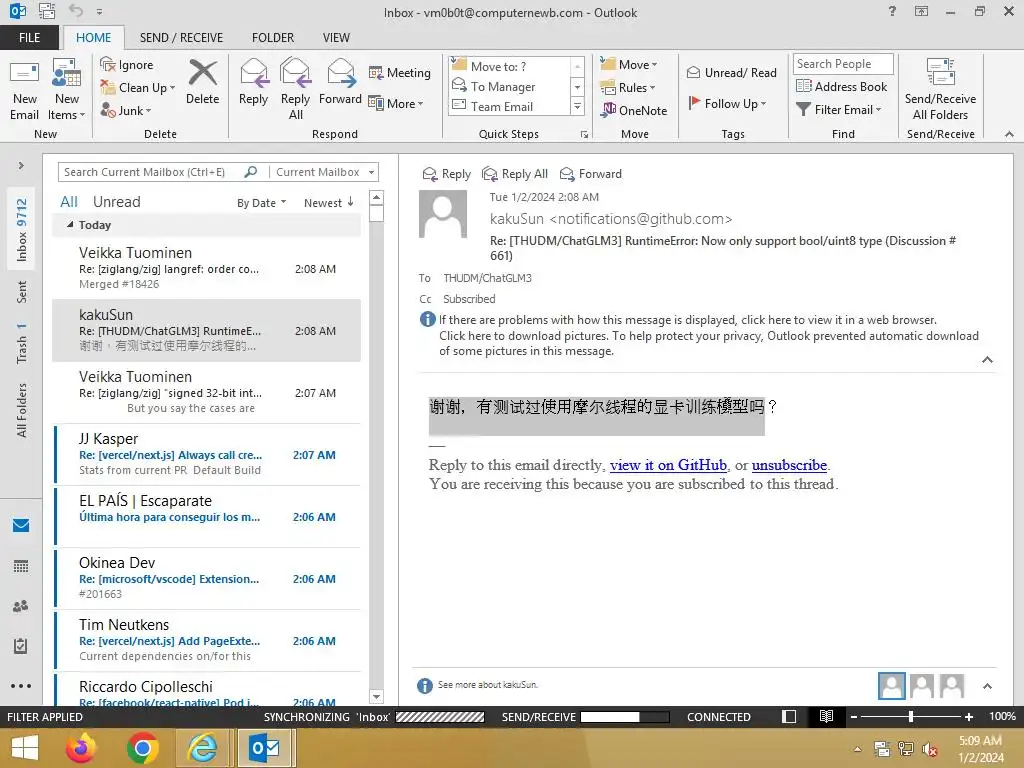The width and height of the screenshot is (1024, 768).
Task: Expand the Quick Steps gallery
Action: click(x=577, y=106)
